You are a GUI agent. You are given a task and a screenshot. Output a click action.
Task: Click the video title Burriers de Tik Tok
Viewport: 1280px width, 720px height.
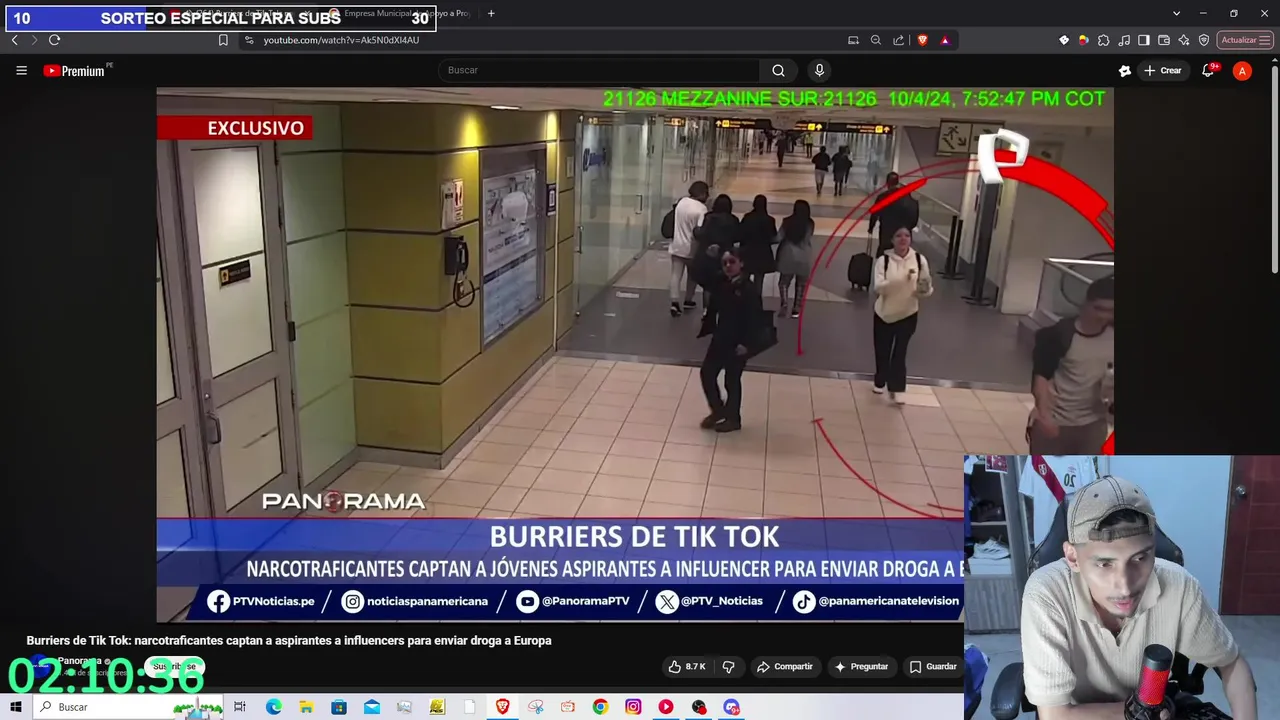point(289,640)
